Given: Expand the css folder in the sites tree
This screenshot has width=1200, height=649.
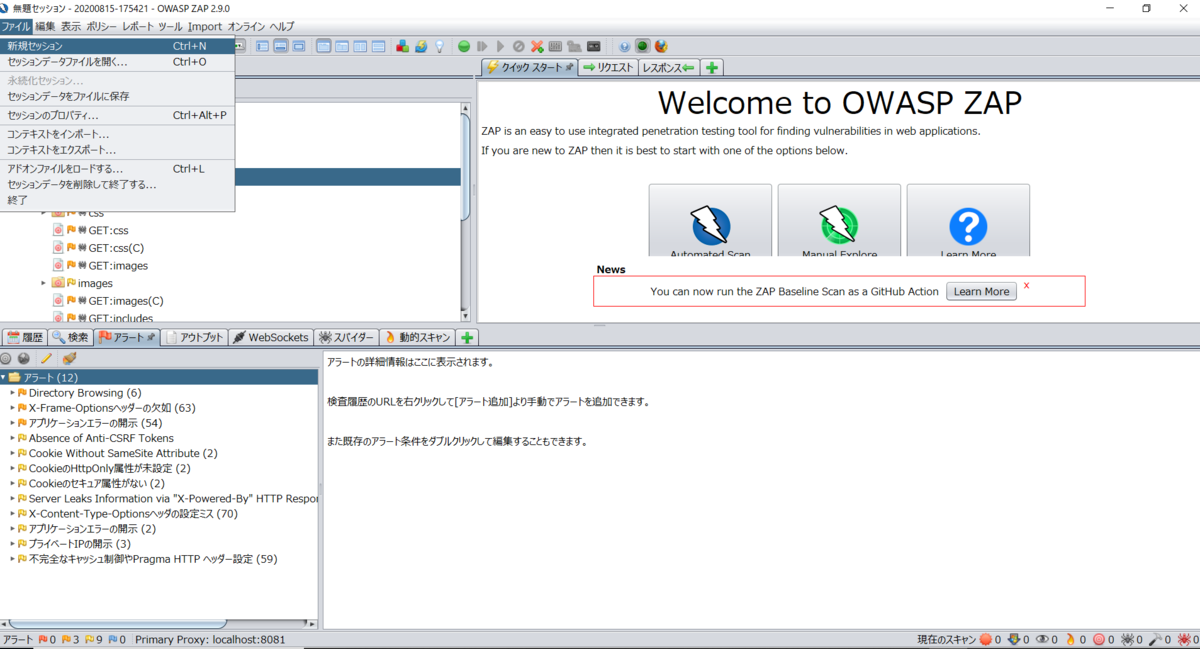Looking at the screenshot, I should [43, 213].
